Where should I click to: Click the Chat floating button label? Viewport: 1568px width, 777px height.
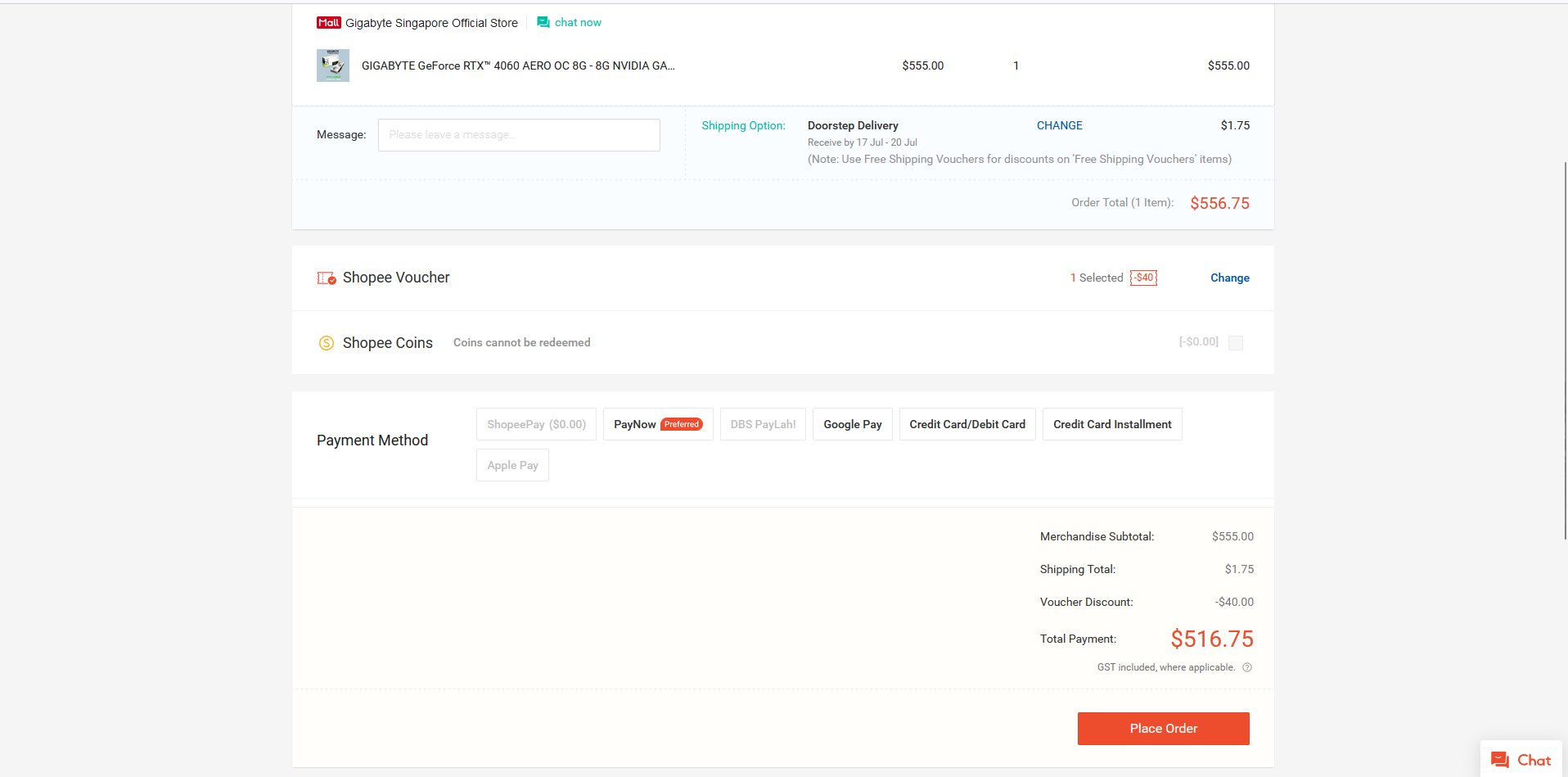coord(1534,760)
